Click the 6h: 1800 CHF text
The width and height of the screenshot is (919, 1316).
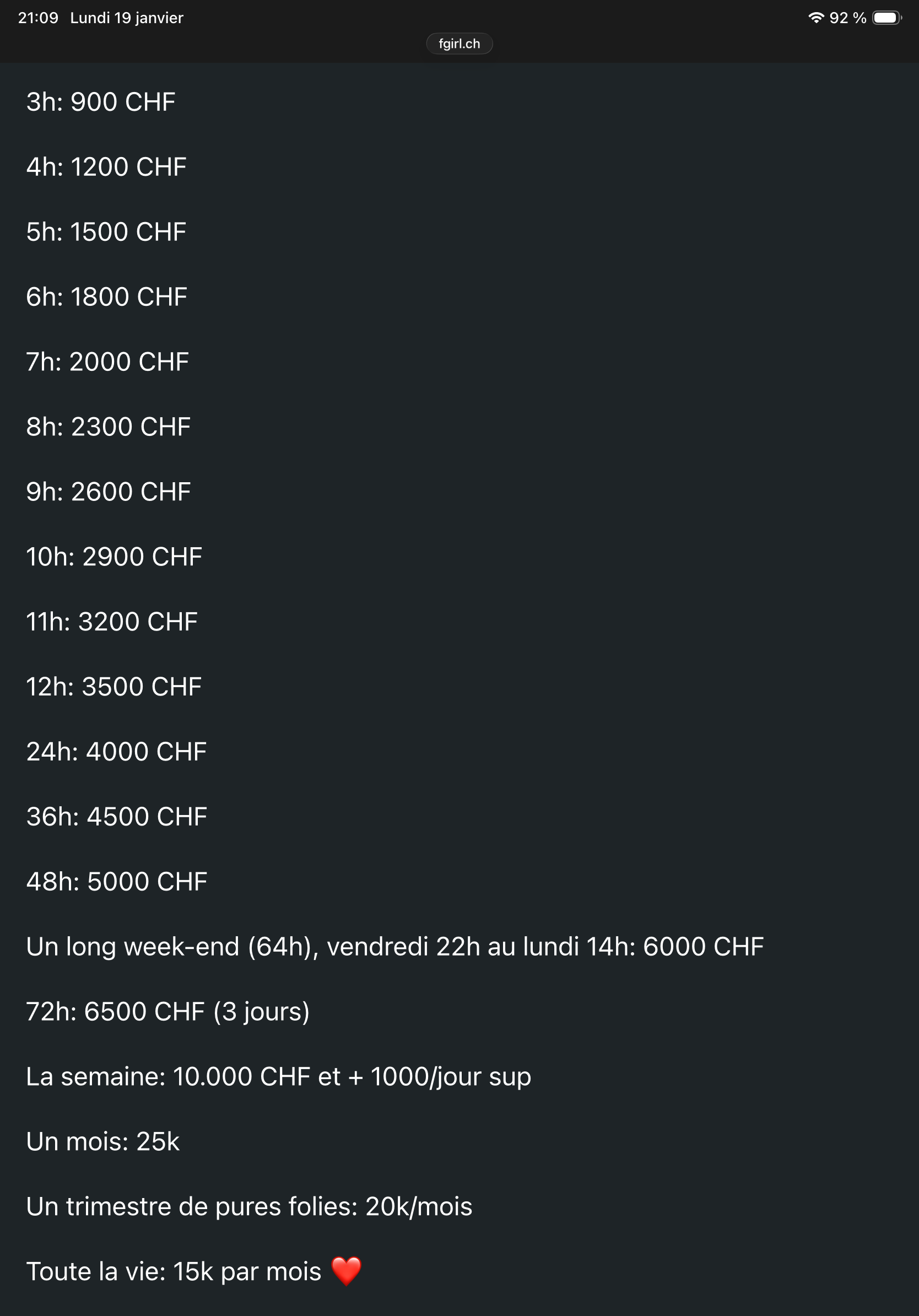click(x=106, y=297)
